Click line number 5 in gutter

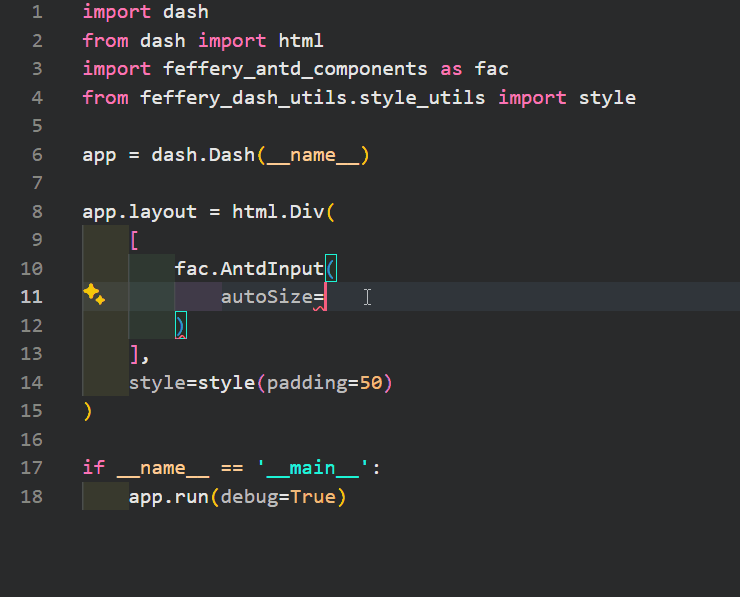point(37,126)
